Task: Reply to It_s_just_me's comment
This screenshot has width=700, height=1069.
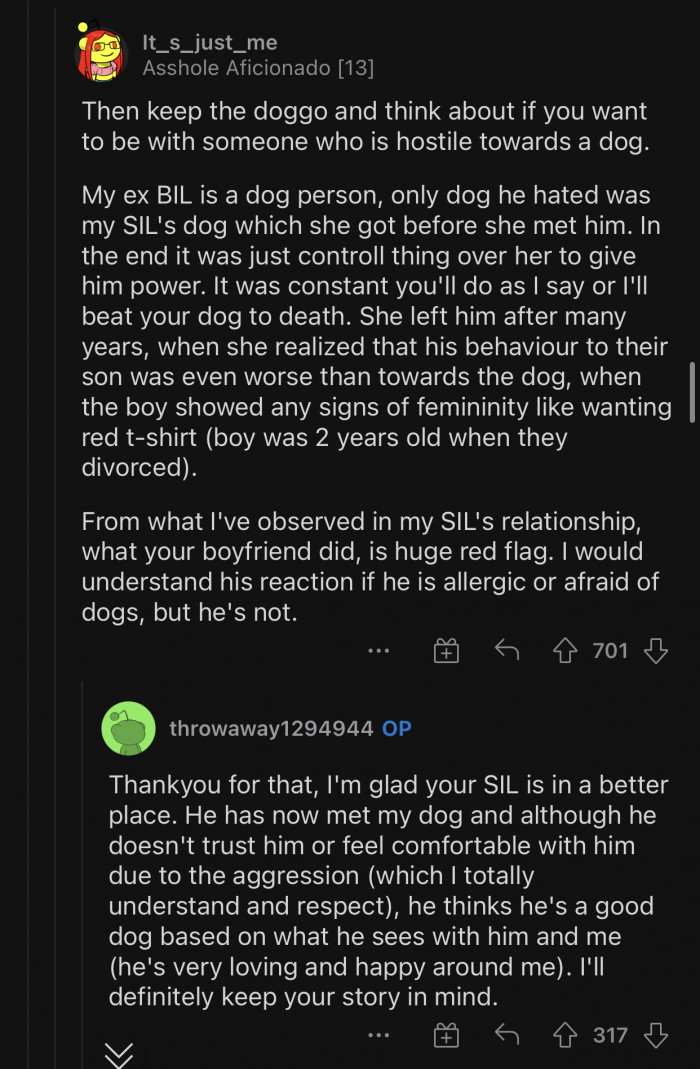Action: (x=506, y=650)
